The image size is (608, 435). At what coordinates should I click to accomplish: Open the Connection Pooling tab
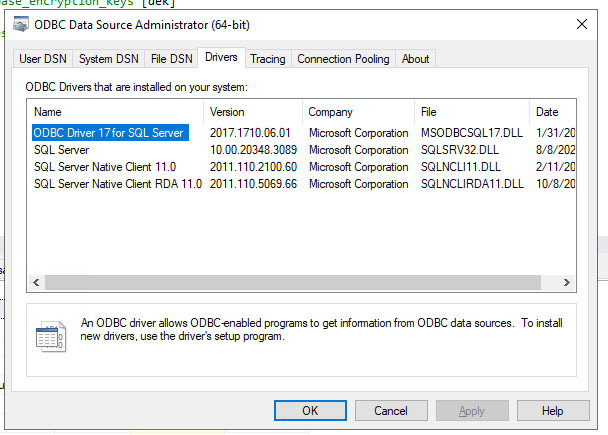click(x=343, y=59)
